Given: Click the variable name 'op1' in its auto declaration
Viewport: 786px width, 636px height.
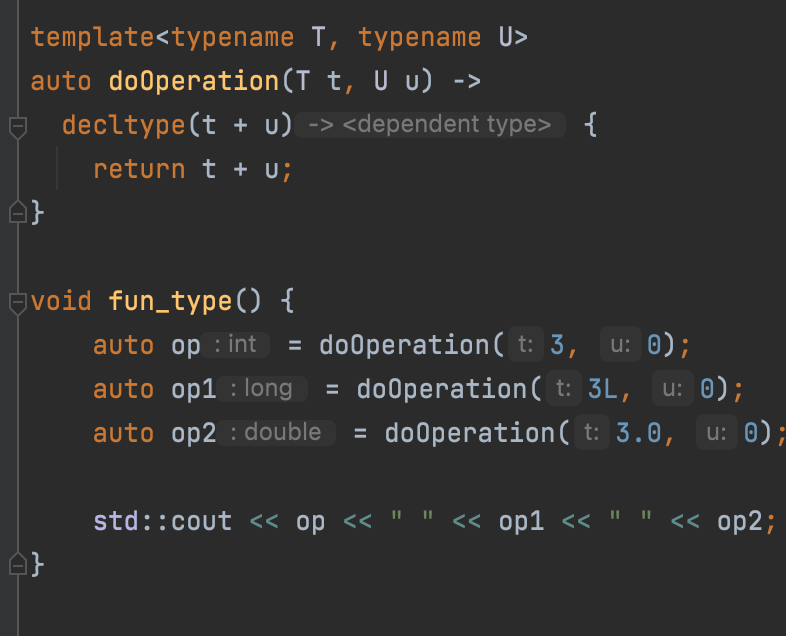Looking at the screenshot, I should tap(193, 389).
